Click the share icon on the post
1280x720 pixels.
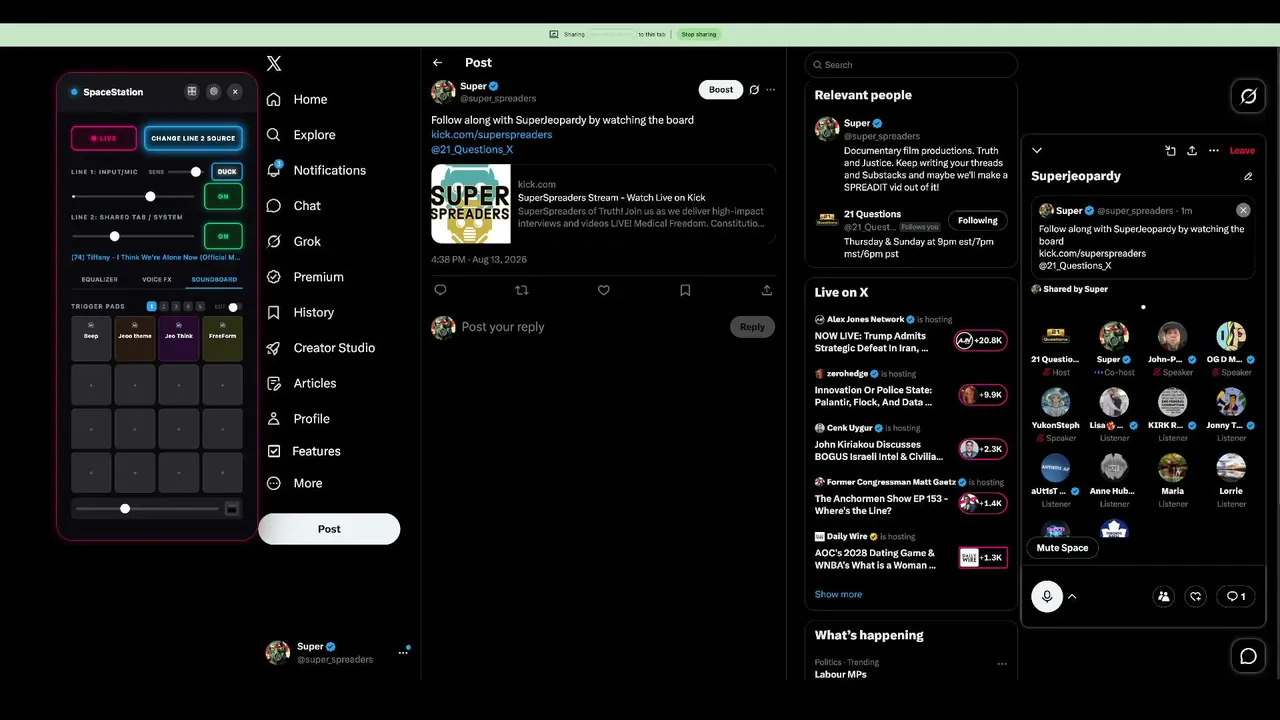click(767, 290)
